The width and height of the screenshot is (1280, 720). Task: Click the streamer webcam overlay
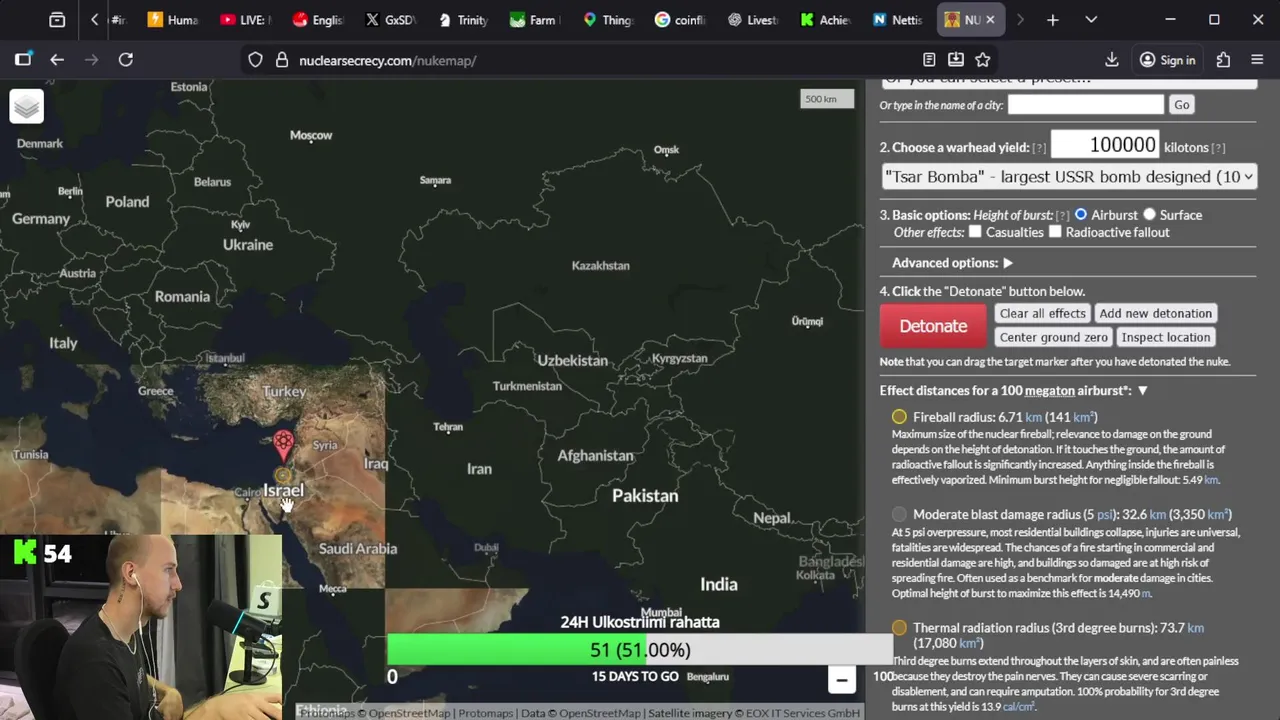141,627
